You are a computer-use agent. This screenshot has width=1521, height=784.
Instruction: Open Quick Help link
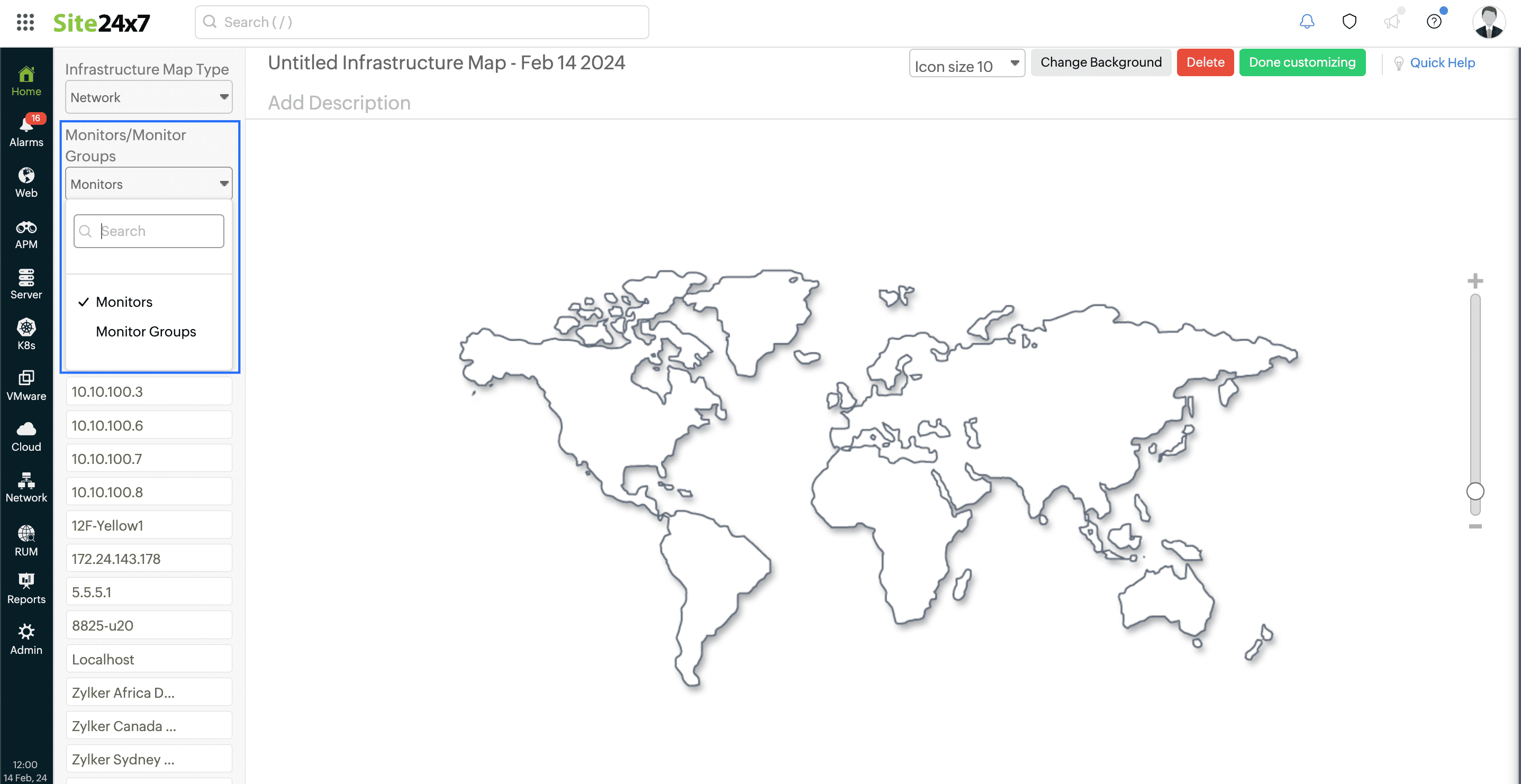[x=1443, y=62]
